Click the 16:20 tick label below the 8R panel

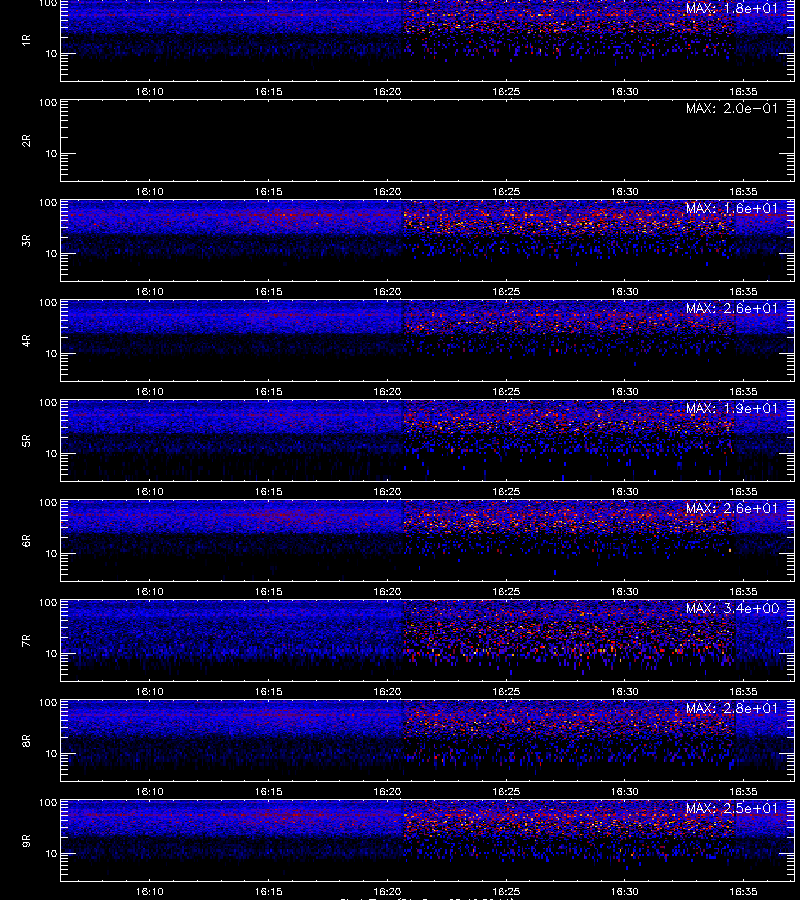[387, 792]
